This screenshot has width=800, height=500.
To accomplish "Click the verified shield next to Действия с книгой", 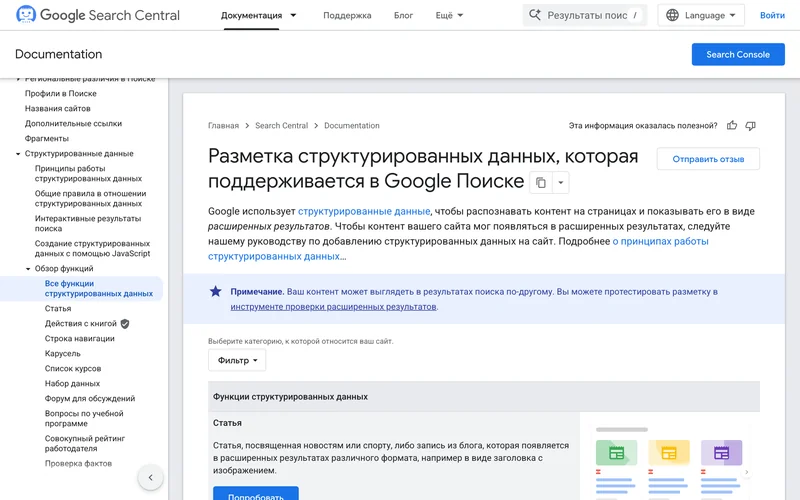I will point(125,323).
